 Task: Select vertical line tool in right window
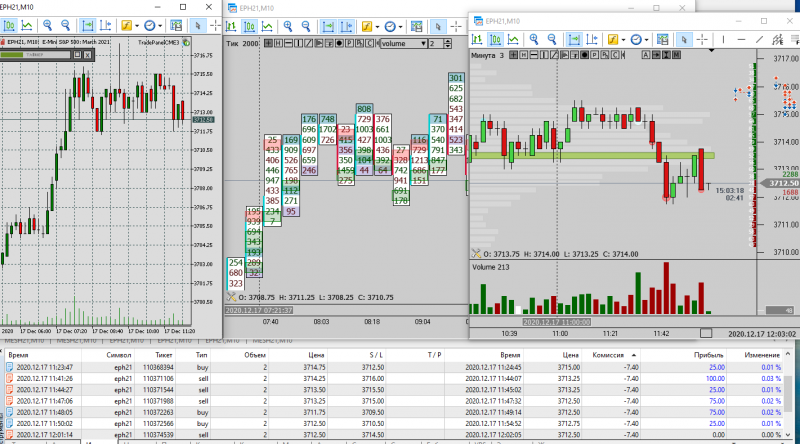[723, 39]
